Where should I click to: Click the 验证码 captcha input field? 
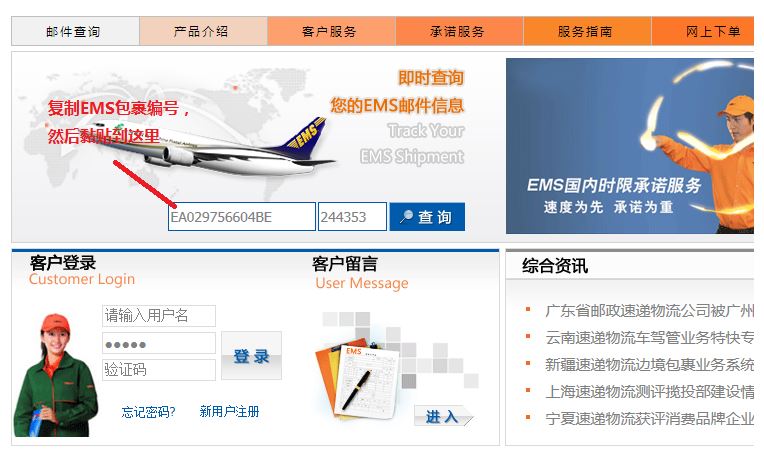[159, 370]
